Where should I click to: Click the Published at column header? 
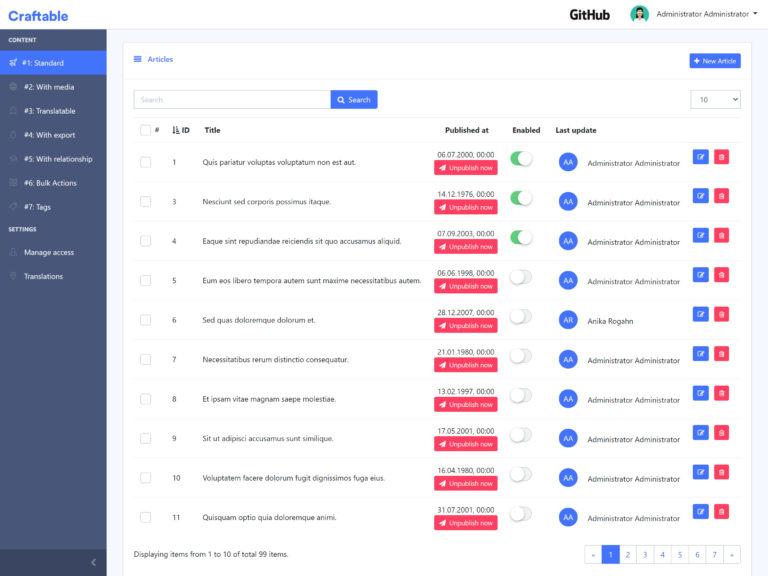click(x=466, y=130)
